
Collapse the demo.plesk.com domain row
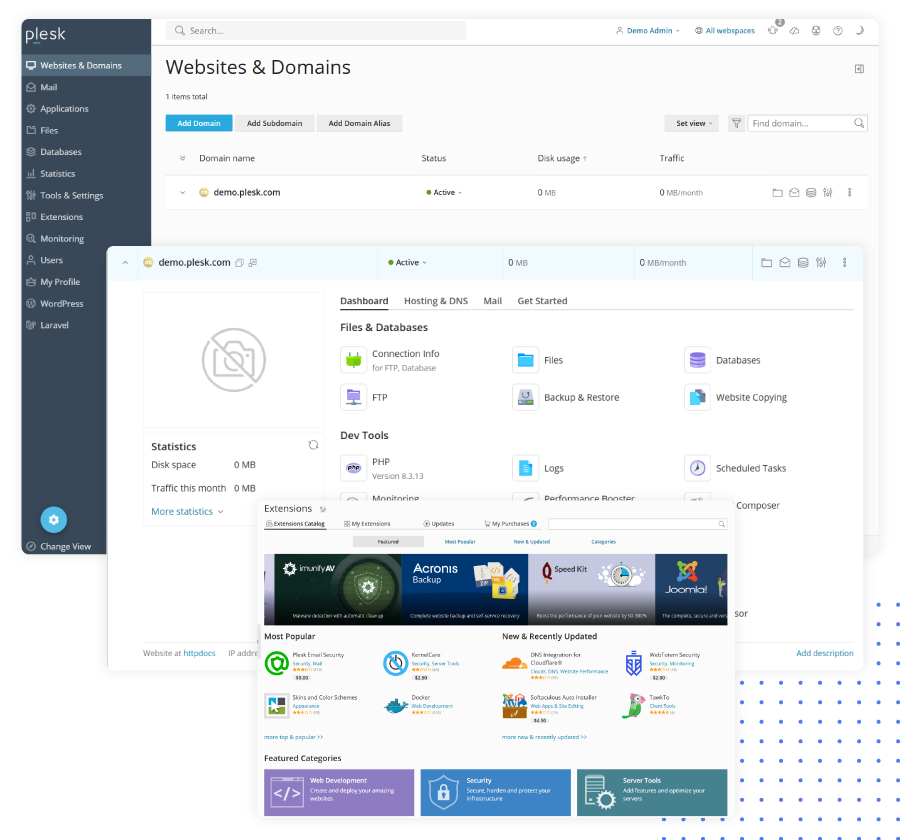[x=125, y=263]
